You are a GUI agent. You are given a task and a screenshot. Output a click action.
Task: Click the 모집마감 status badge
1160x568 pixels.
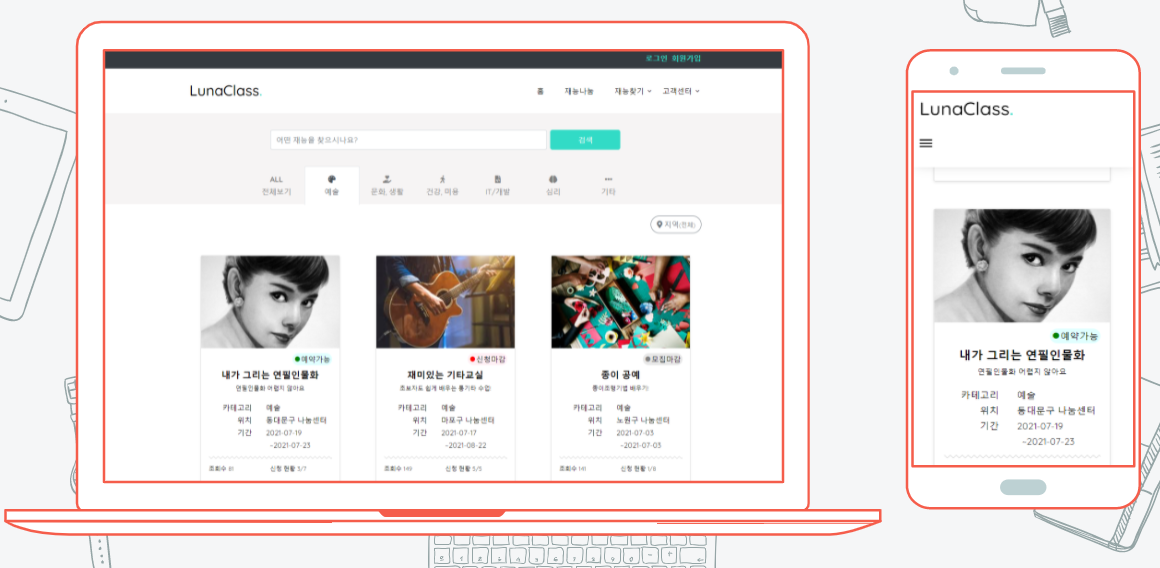(x=663, y=359)
